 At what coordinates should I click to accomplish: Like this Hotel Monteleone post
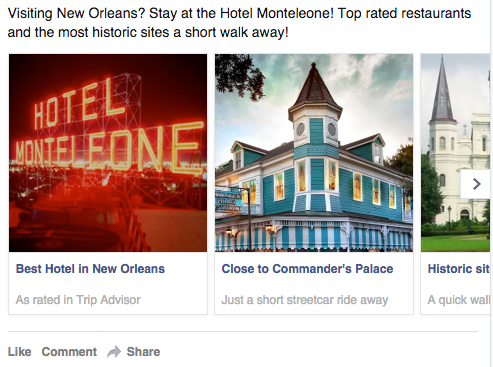(20, 352)
